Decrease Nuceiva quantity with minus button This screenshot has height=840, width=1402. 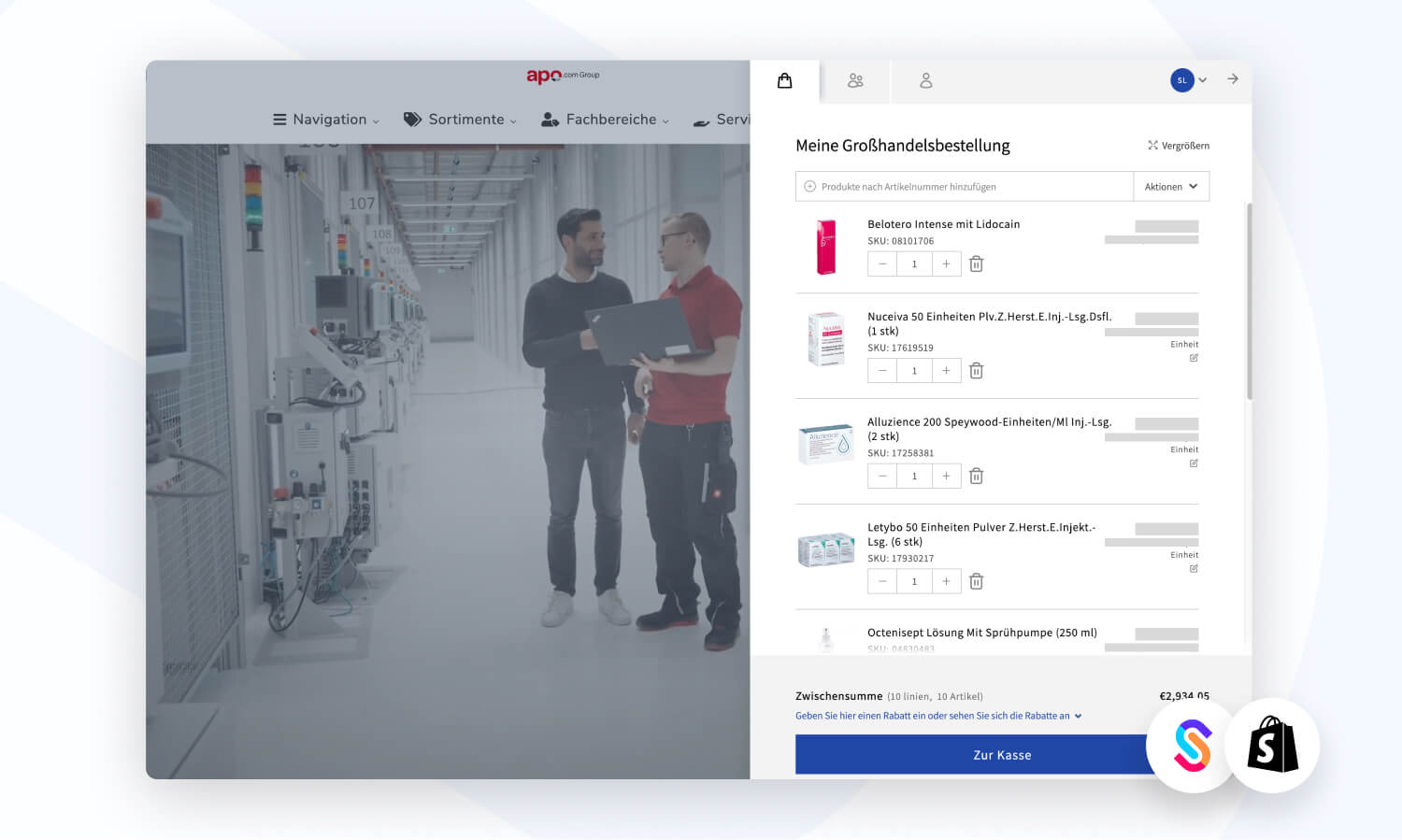[882, 371]
